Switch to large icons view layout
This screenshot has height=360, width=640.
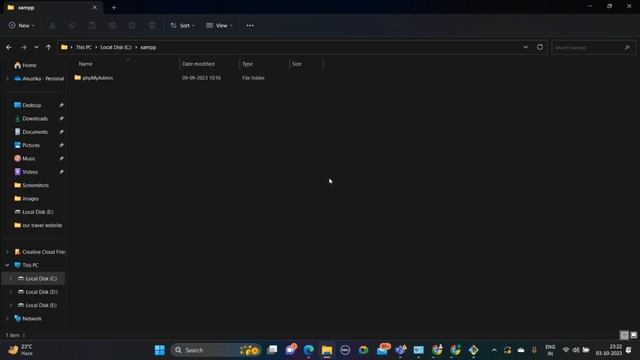633,335
